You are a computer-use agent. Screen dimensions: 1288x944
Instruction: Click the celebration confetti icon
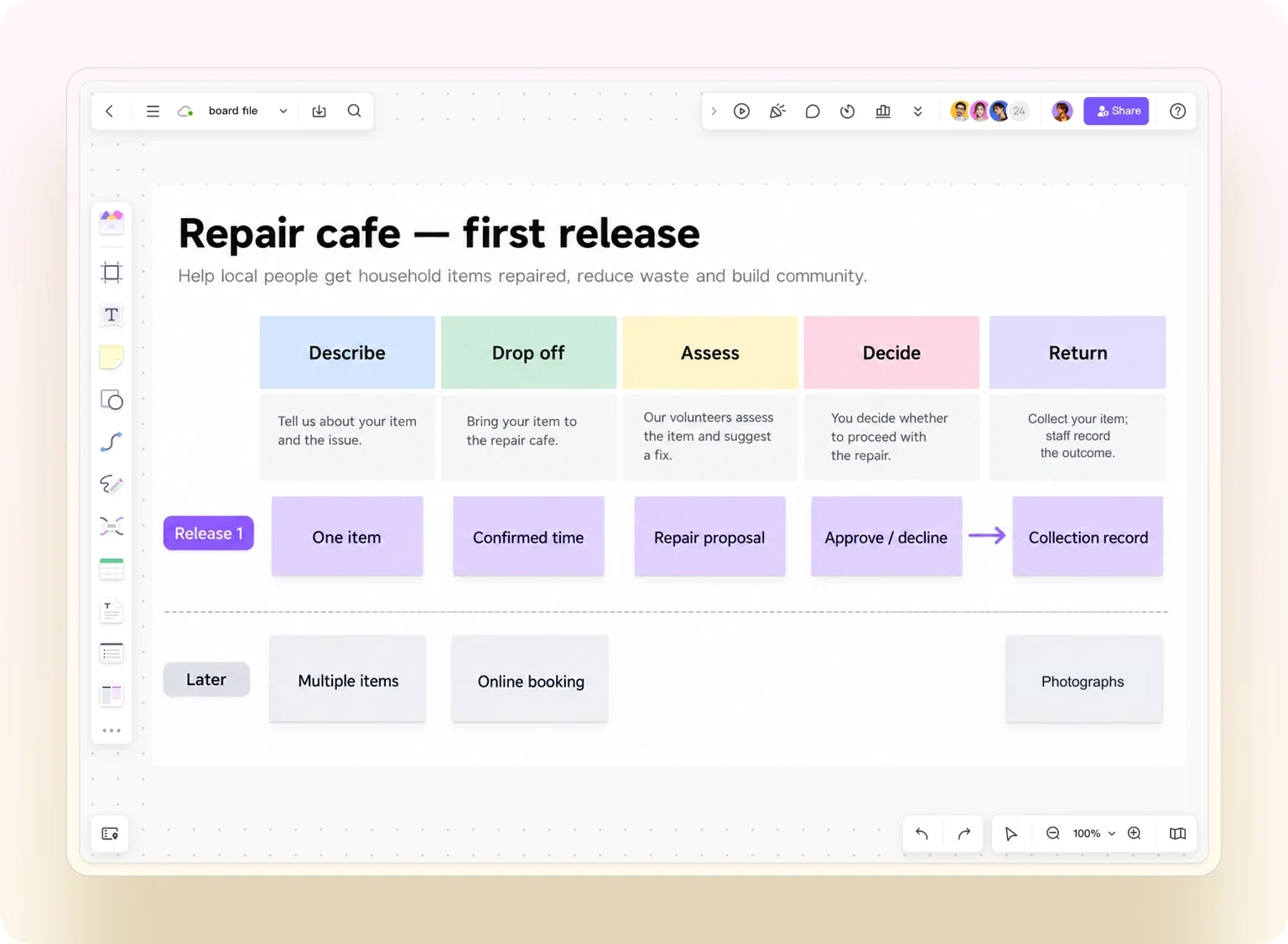click(777, 111)
